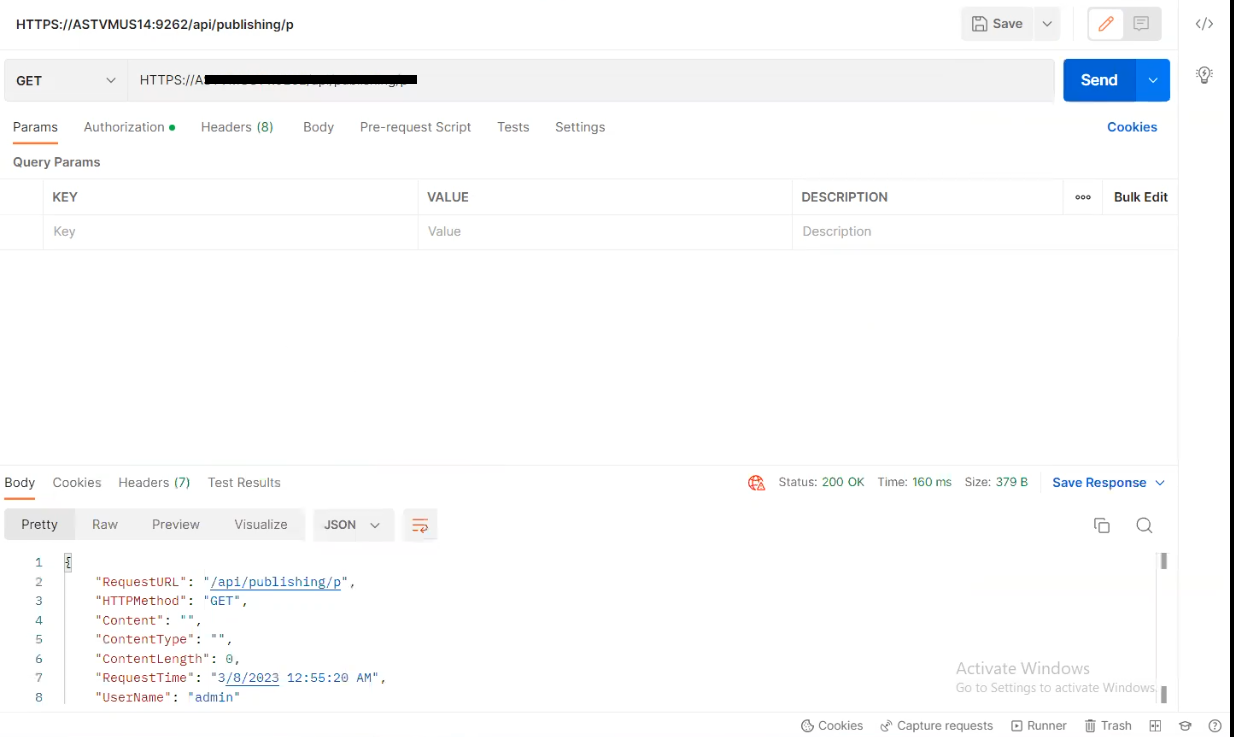Expand the Save options arrow
This screenshot has height=737, width=1234.
pyautogui.click(x=1047, y=24)
